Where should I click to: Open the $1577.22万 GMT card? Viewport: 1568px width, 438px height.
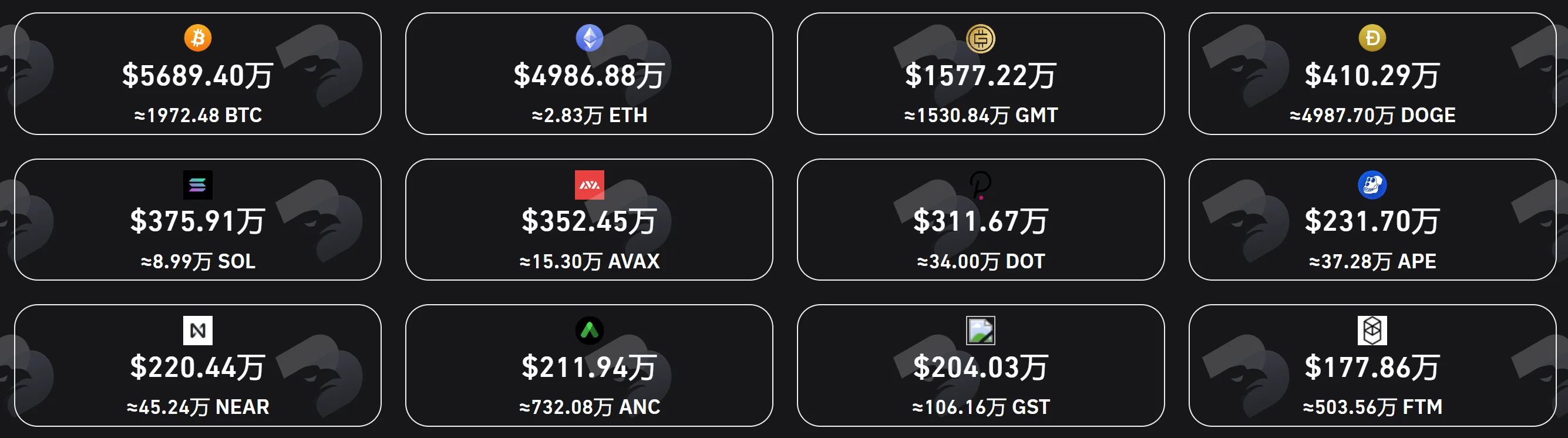(x=981, y=73)
